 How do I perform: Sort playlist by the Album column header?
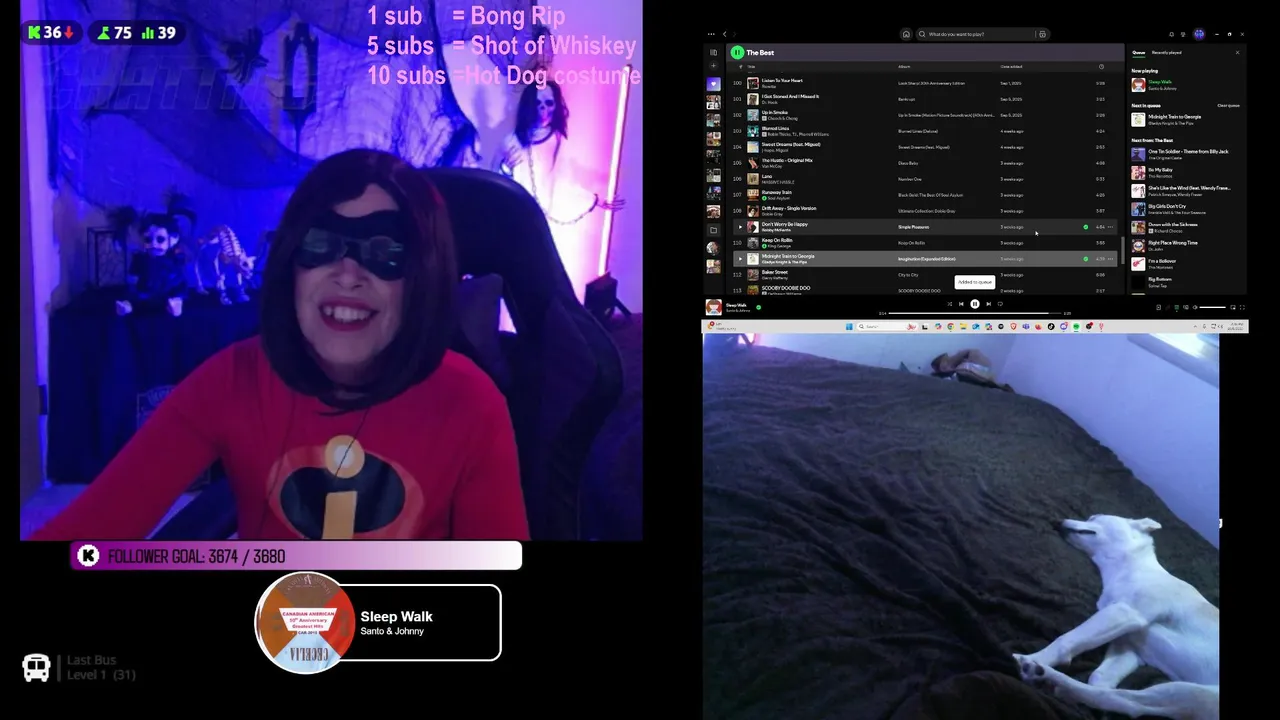(904, 67)
